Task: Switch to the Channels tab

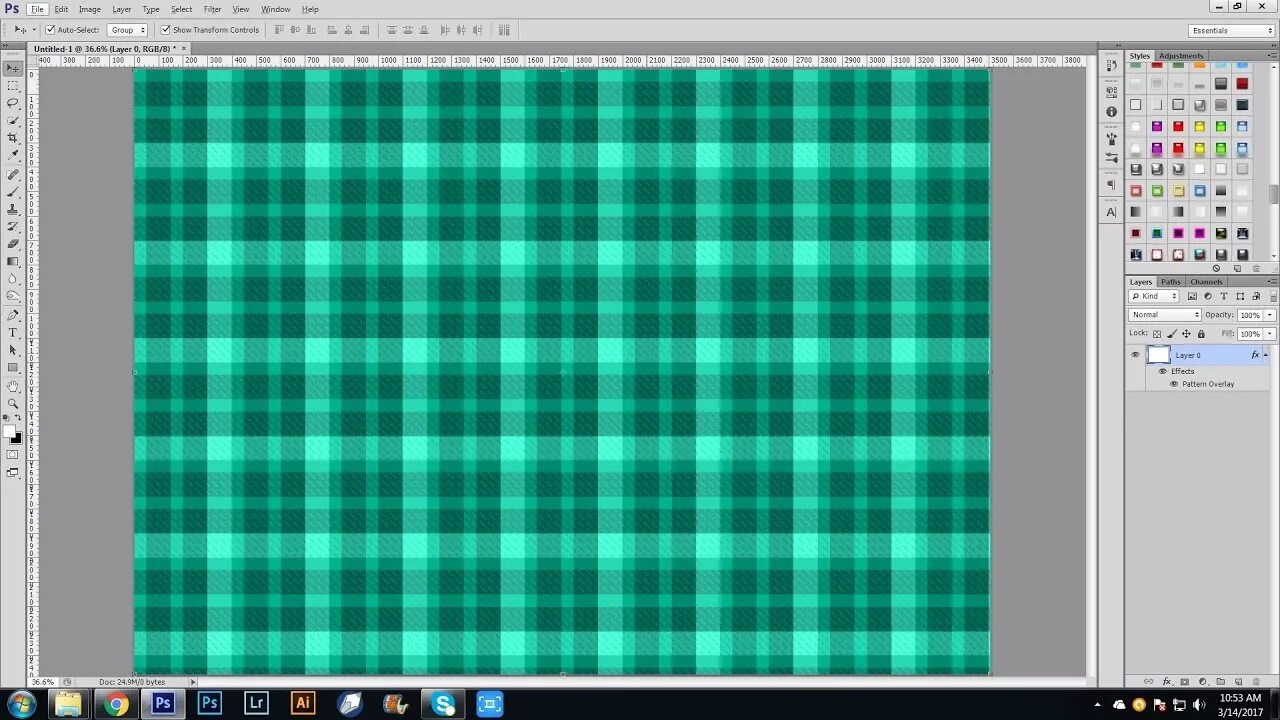Action: pyautogui.click(x=1206, y=282)
